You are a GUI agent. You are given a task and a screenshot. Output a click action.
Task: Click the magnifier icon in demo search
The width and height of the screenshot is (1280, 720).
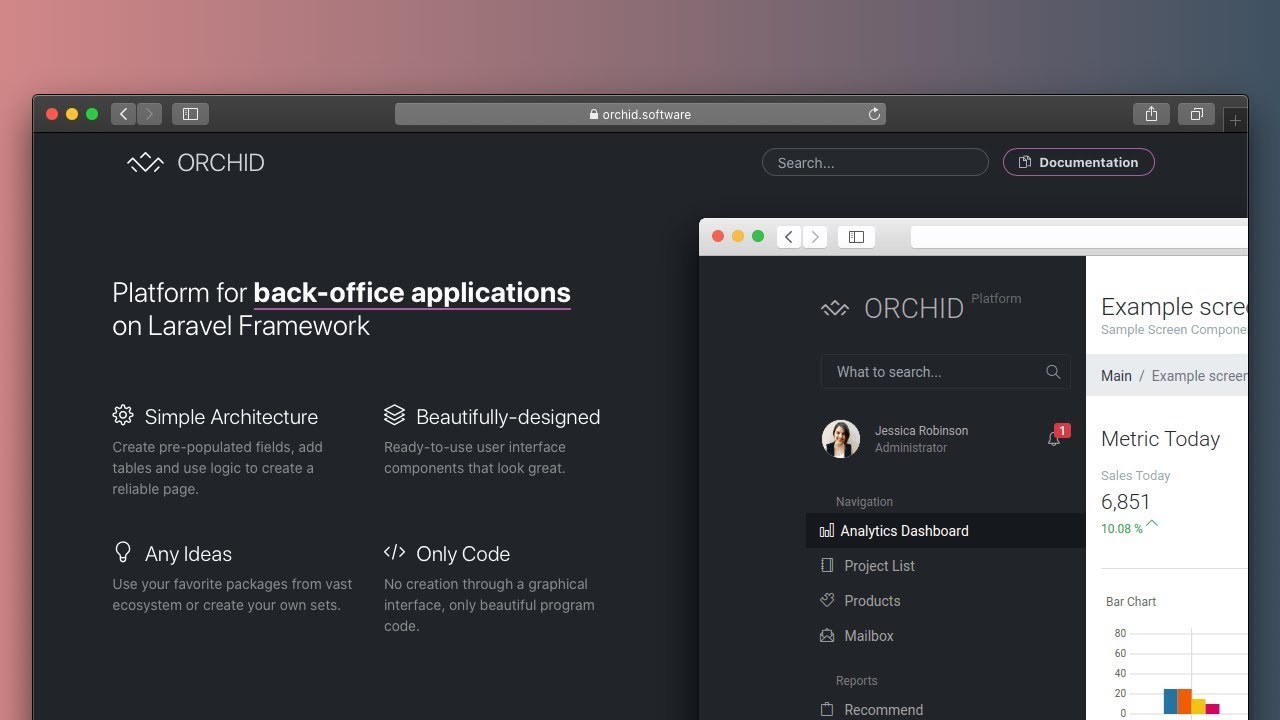click(1053, 372)
